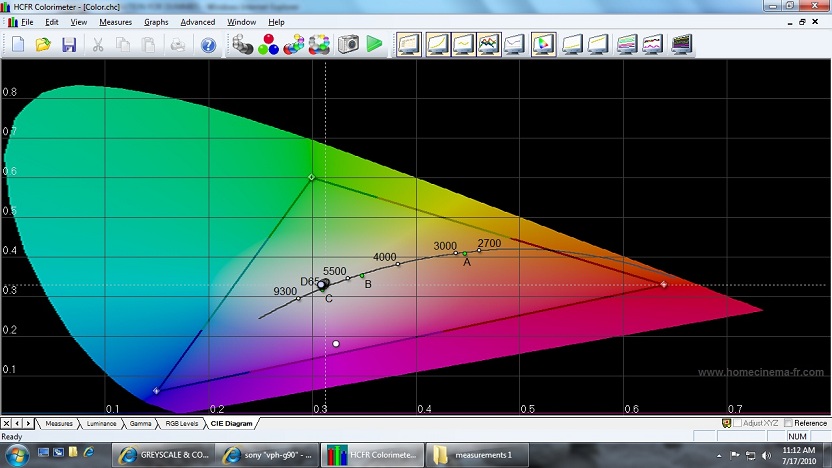Click the red primary point on the gamut triangle
The width and height of the screenshot is (832, 468).
(x=663, y=284)
